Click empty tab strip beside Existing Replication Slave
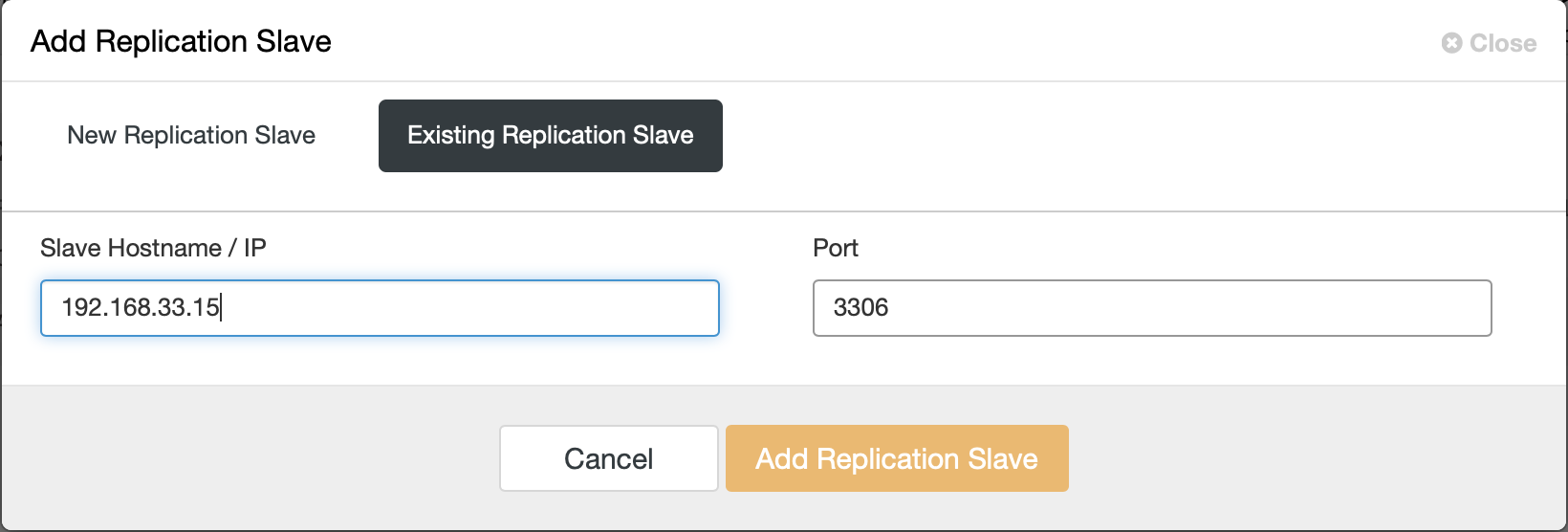Screen dimensions: 1568x532 [1138, 136]
